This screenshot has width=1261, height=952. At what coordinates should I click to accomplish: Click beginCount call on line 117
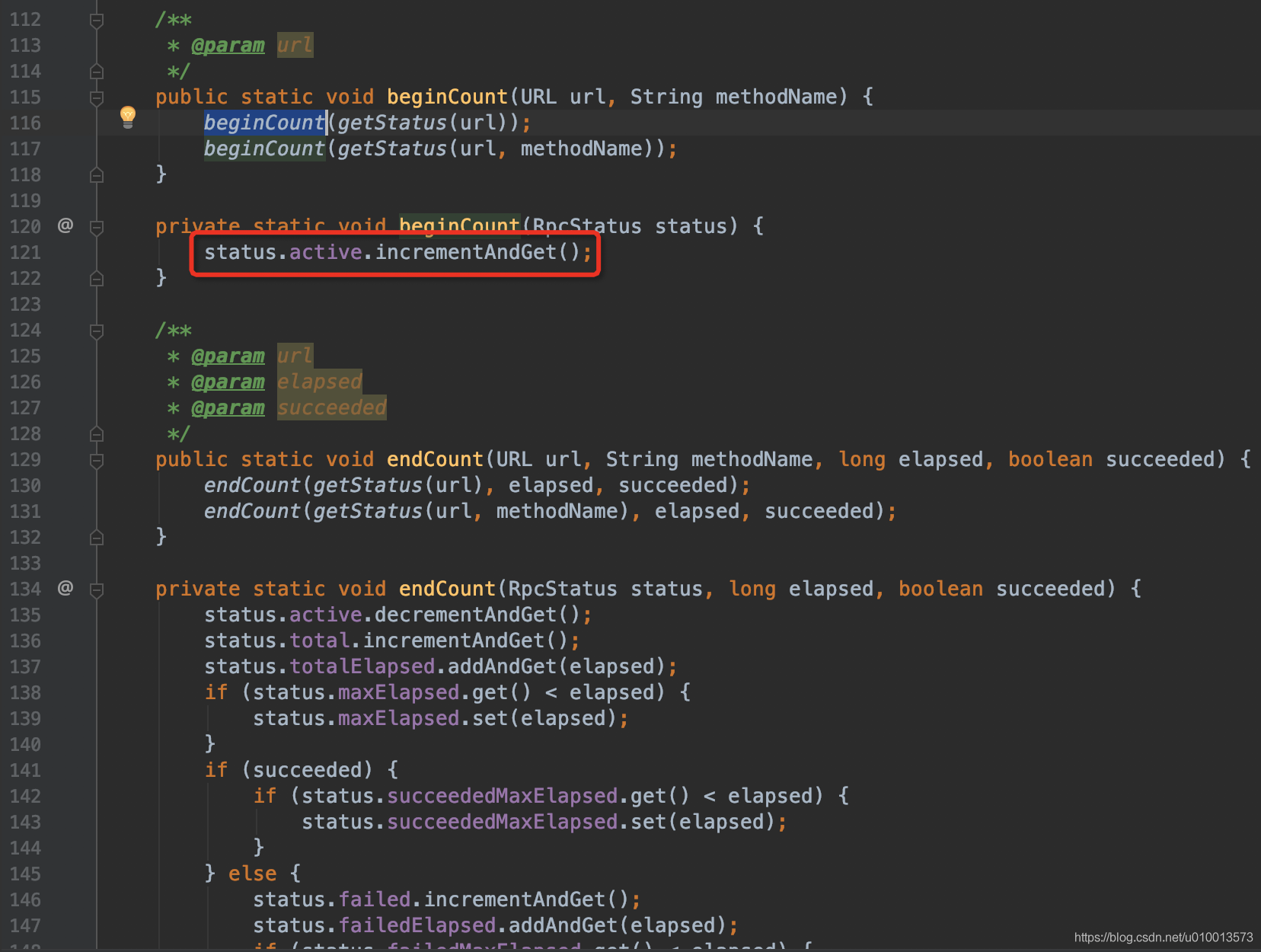(264, 149)
